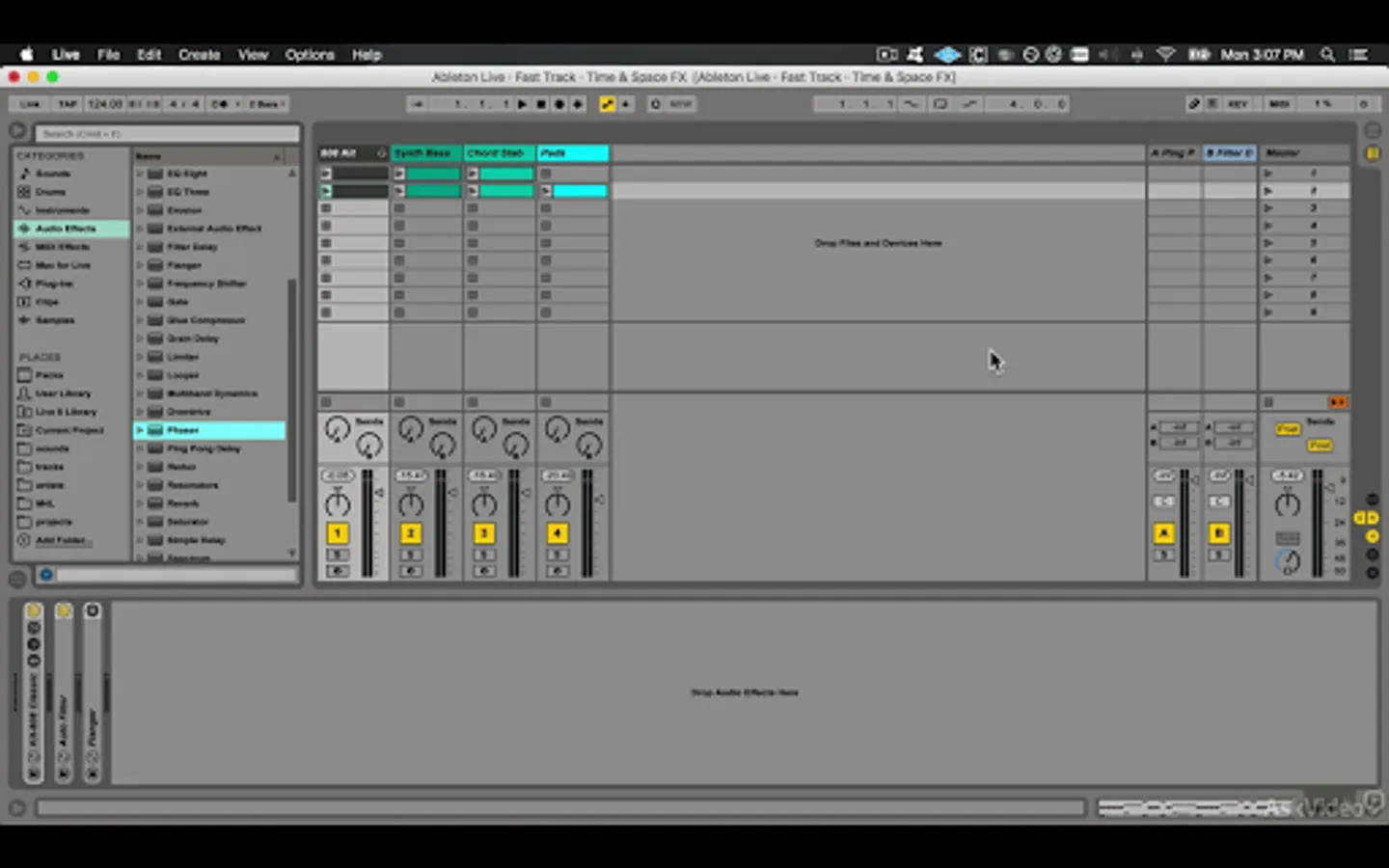
Task: Open macOS Spotlight search
Action: coord(1328,55)
